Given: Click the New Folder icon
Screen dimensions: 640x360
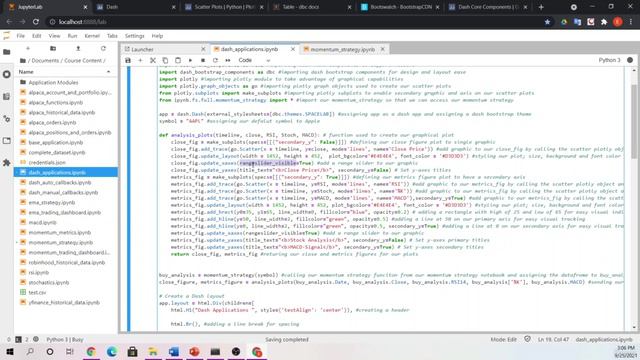Looking at the screenshot, I should pyautogui.click(x=53, y=49).
